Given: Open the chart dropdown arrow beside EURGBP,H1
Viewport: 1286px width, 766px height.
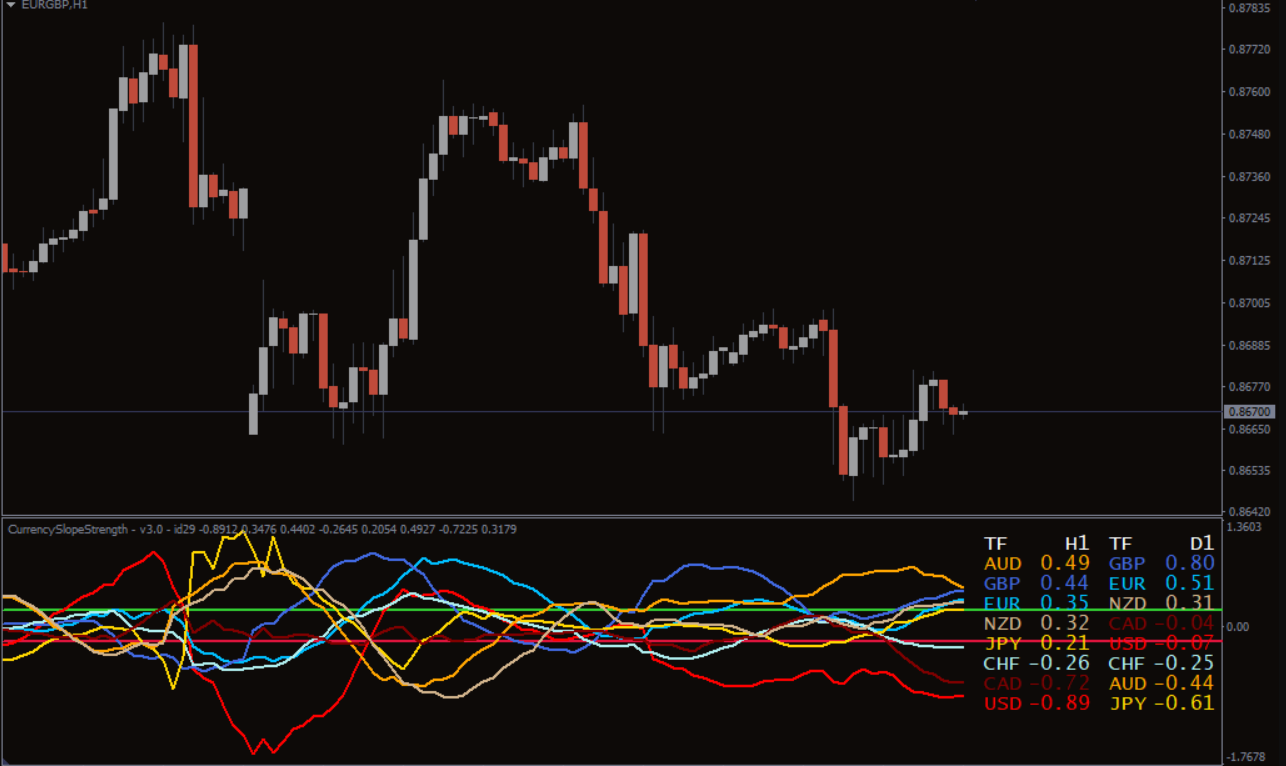Looking at the screenshot, I should (10, 5).
